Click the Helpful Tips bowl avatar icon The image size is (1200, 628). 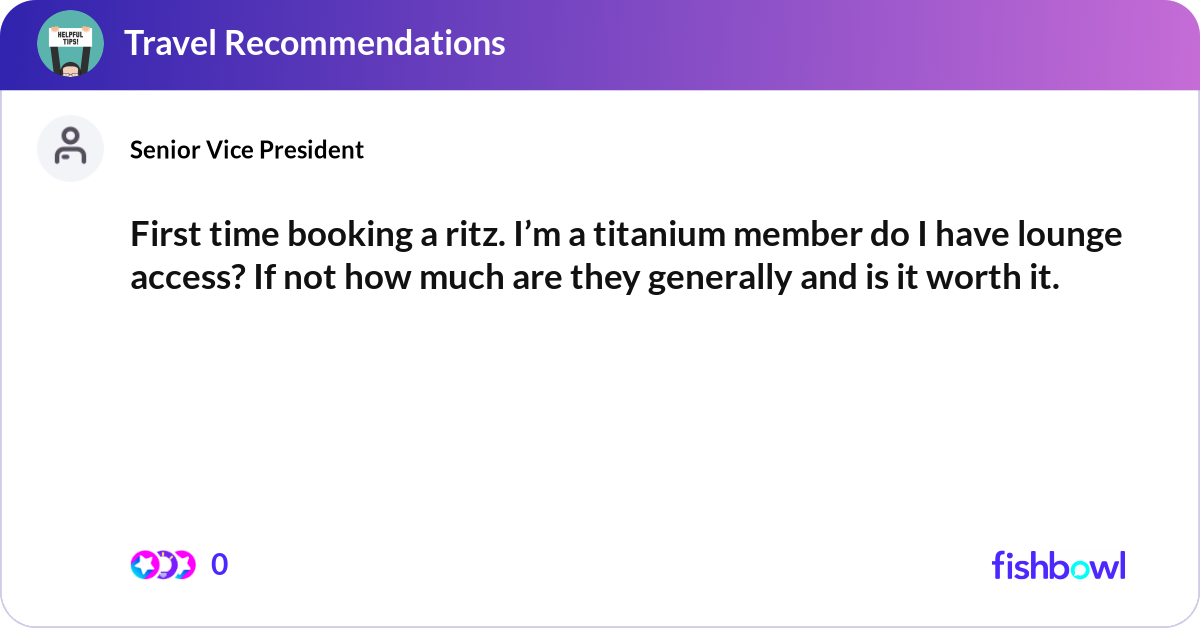pyautogui.click(x=70, y=44)
